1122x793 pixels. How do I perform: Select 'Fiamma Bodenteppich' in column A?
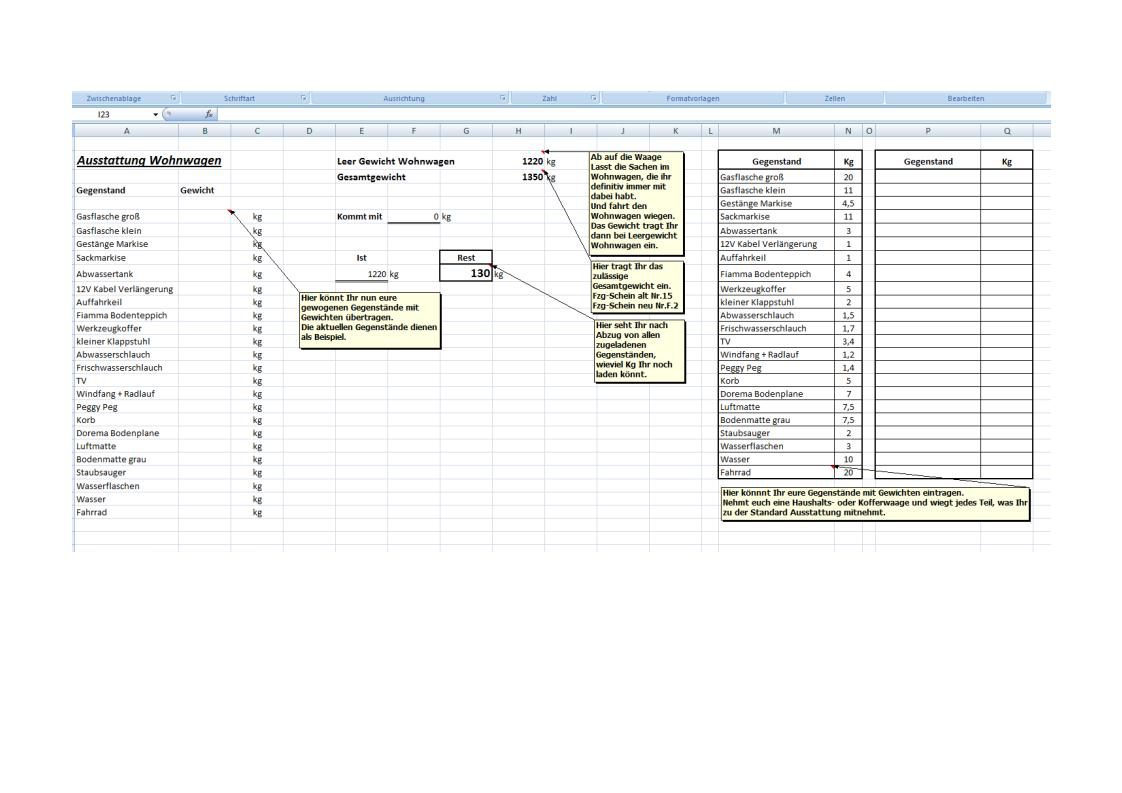tap(122, 316)
